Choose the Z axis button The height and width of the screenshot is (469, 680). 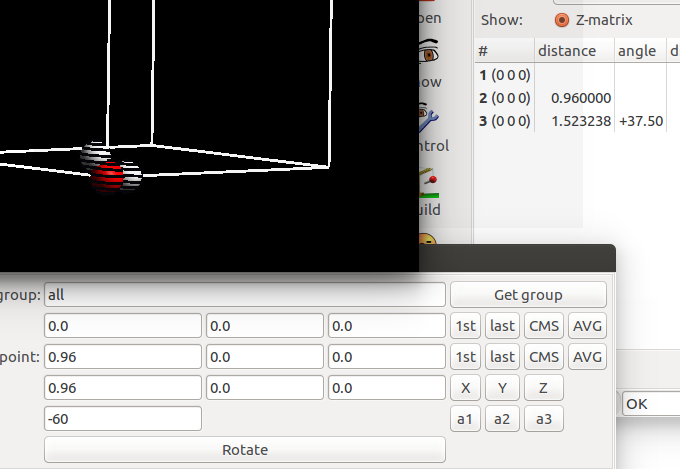click(543, 388)
